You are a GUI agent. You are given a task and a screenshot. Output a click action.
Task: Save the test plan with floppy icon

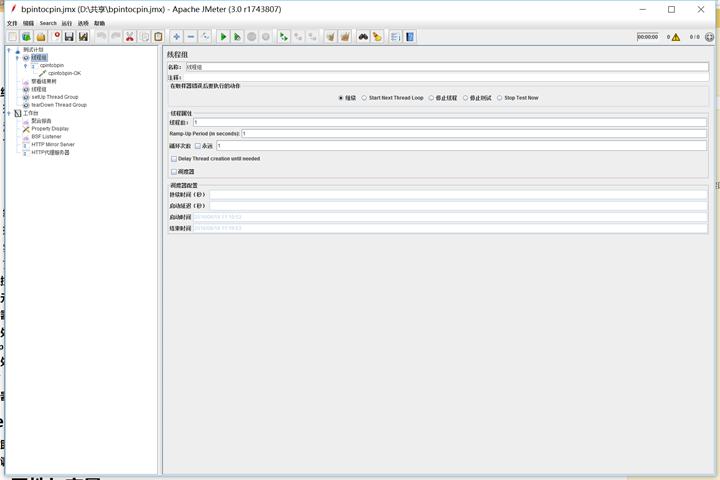(69, 37)
